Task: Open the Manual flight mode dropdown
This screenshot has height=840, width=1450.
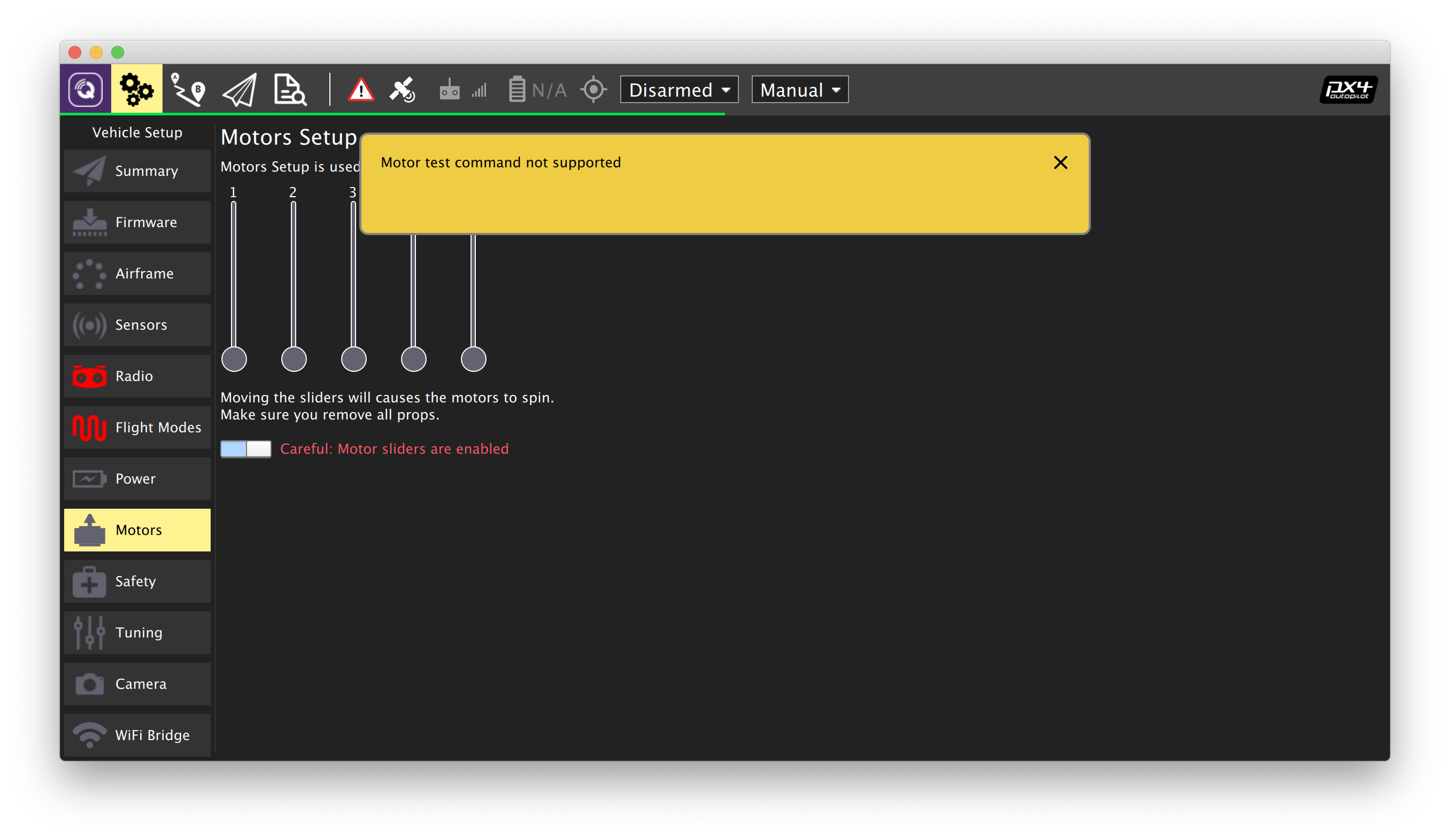Action: [x=799, y=90]
